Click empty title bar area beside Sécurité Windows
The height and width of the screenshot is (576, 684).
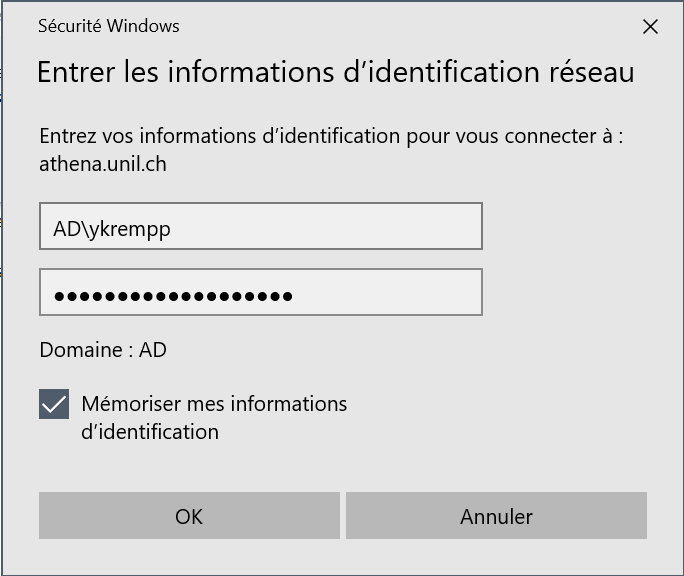pos(400,27)
